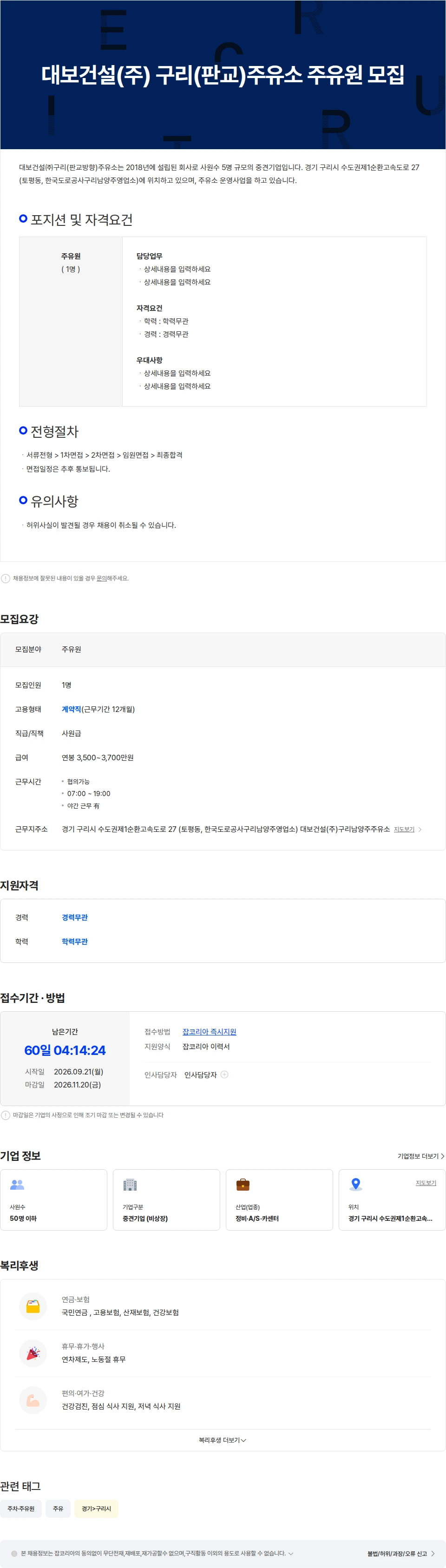Click the 정비·A/S·카센터 industry card

(x=279, y=1200)
